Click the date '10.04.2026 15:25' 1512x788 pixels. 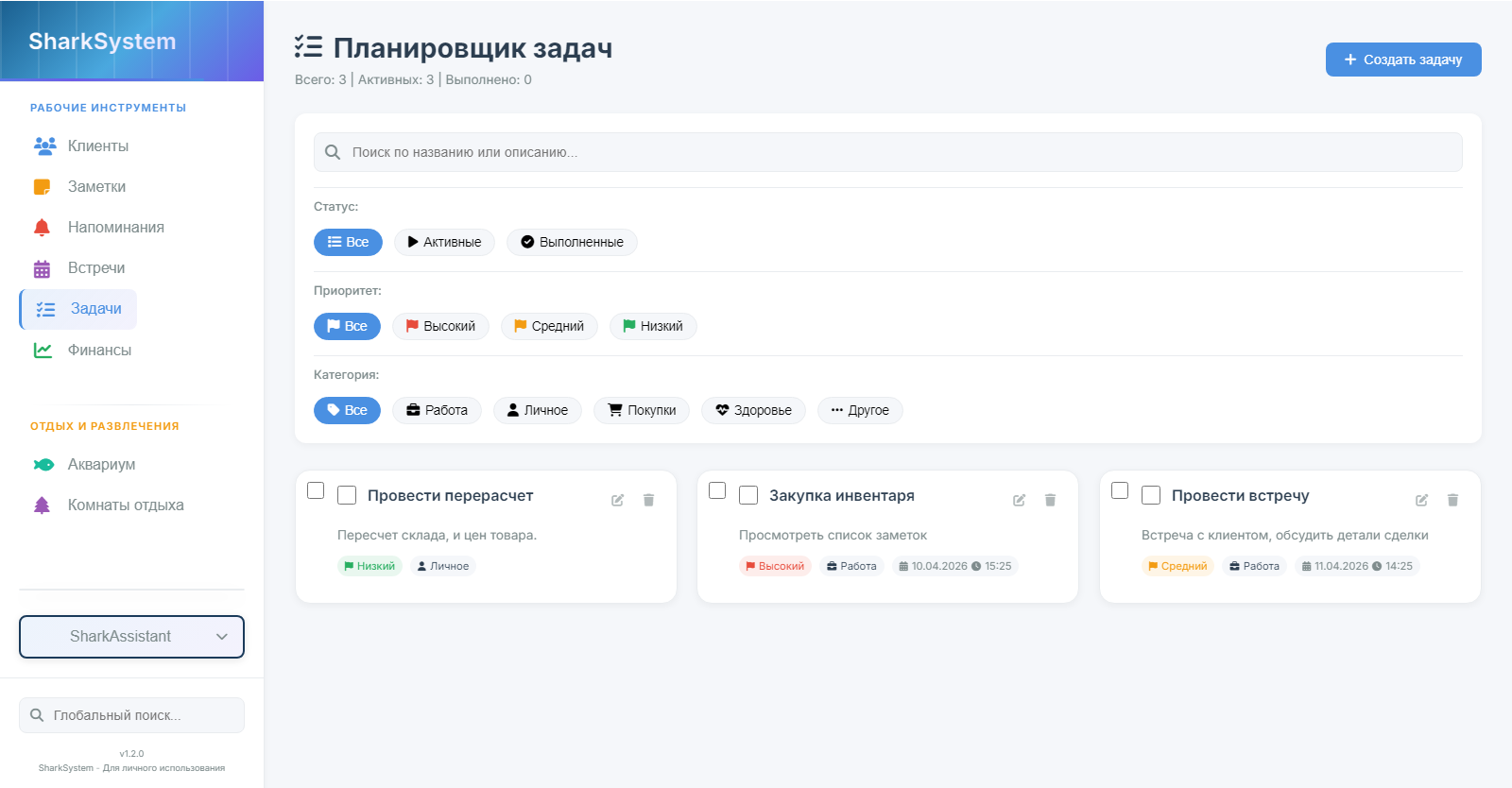(x=954, y=566)
